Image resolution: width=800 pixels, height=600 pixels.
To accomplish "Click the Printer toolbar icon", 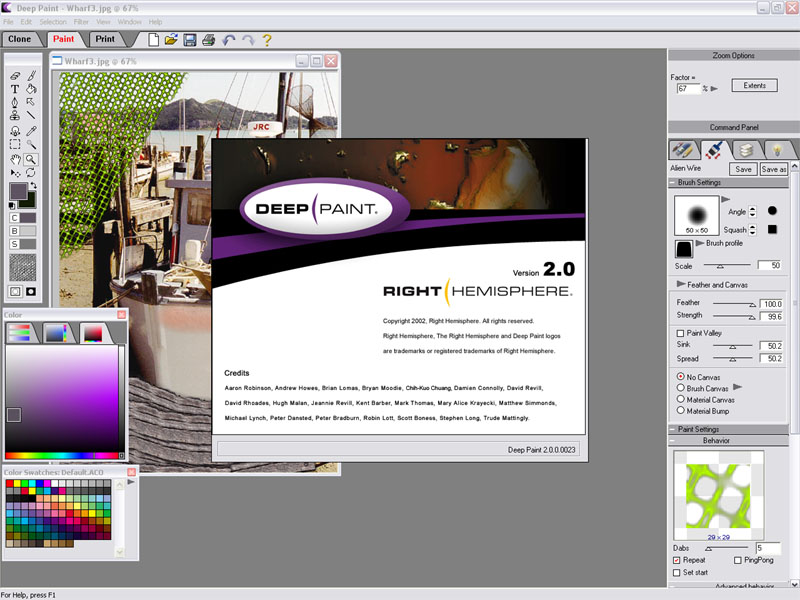I will [x=208, y=40].
